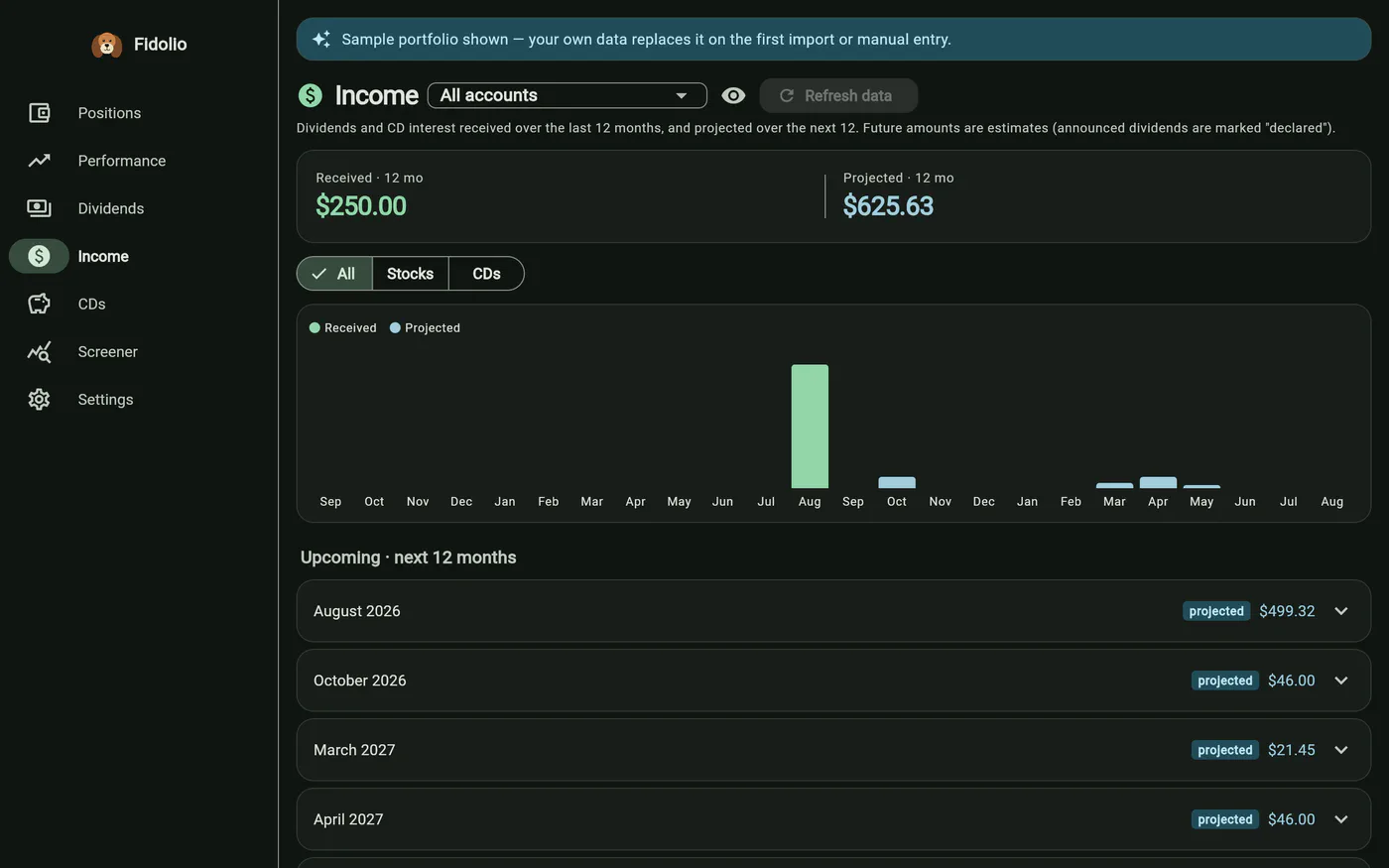The image size is (1389, 868).
Task: Click the Upcoming · next 12 months heading
Action: tap(409, 558)
